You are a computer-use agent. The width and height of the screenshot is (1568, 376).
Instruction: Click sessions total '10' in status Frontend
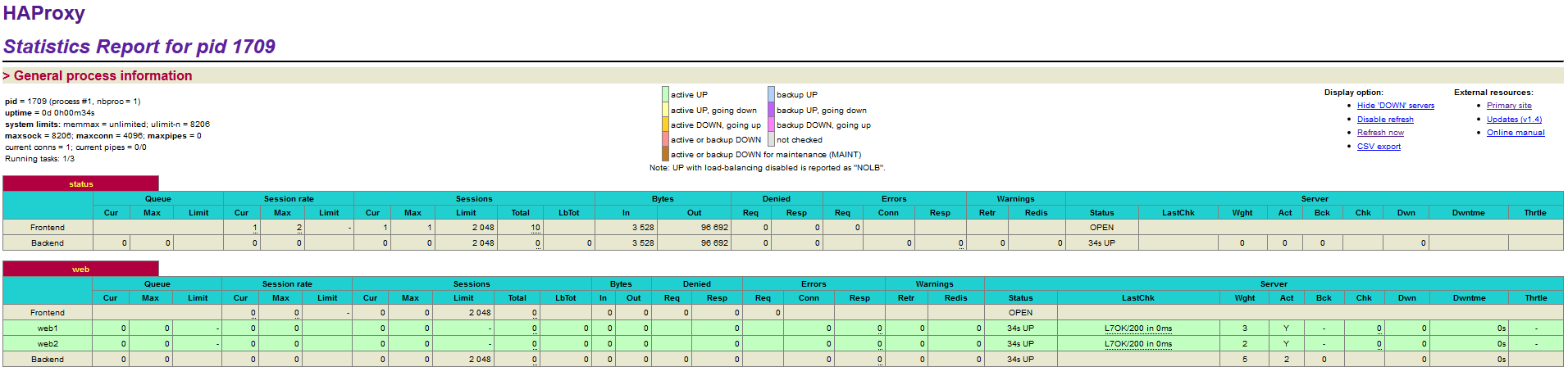pos(536,228)
